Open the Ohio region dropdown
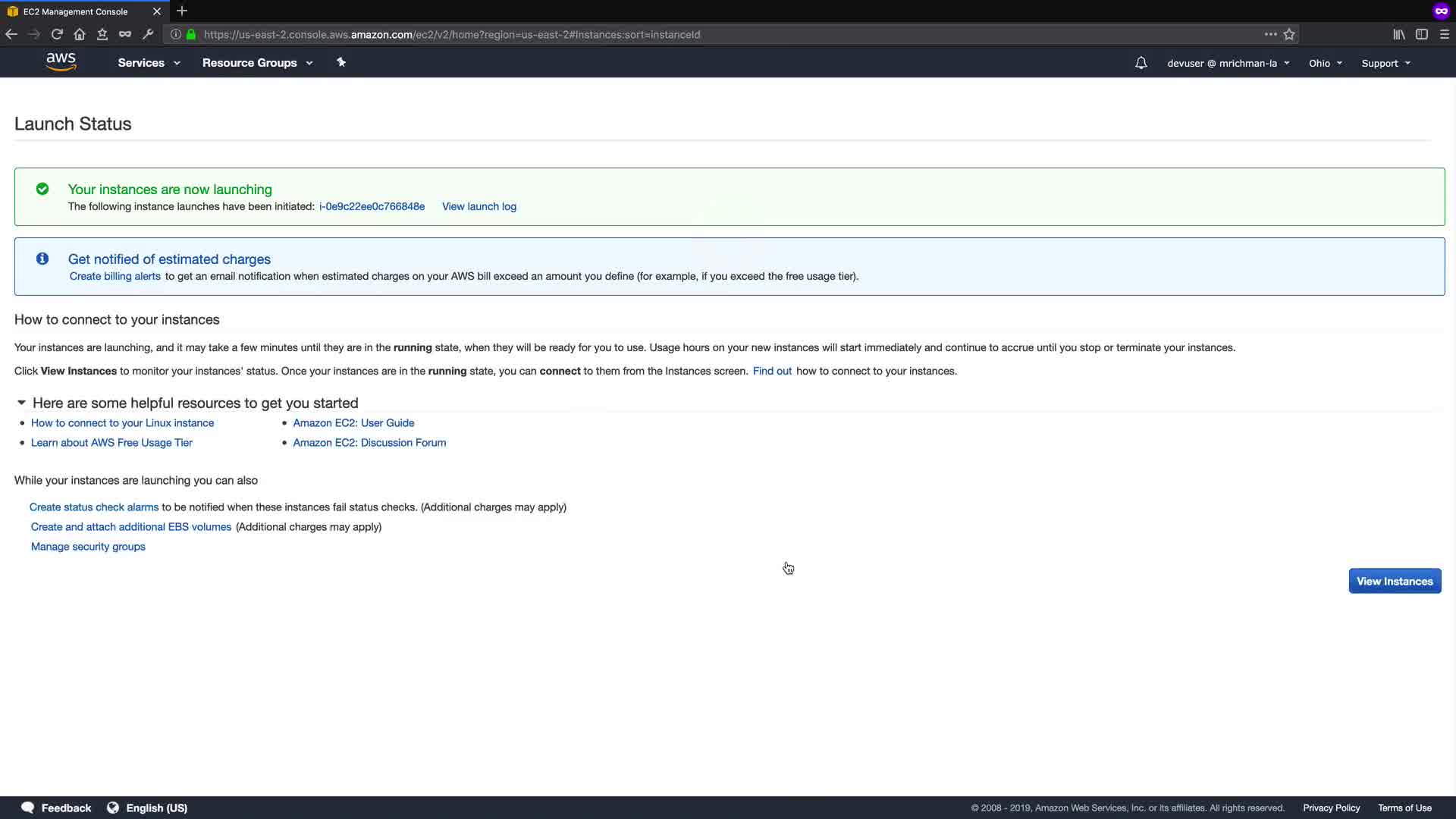The image size is (1456, 819). tap(1325, 63)
